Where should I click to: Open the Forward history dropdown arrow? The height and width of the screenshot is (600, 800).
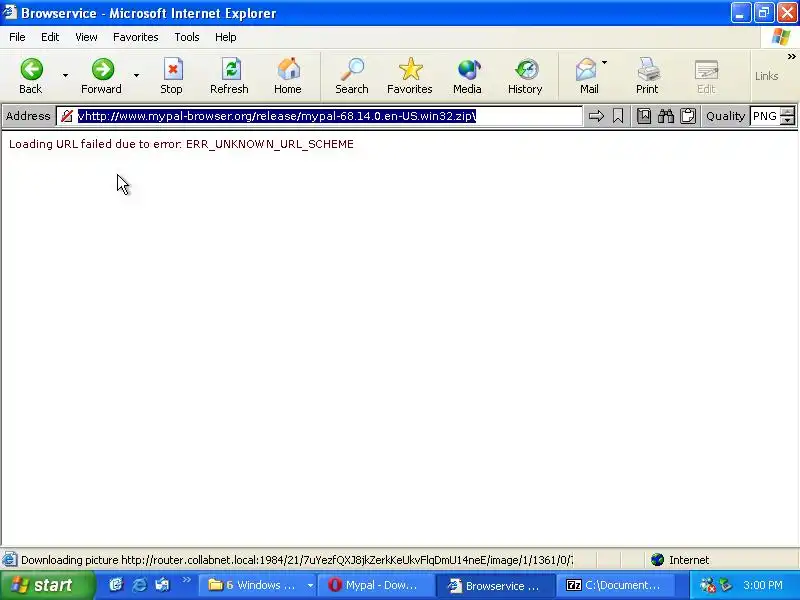tap(136, 76)
